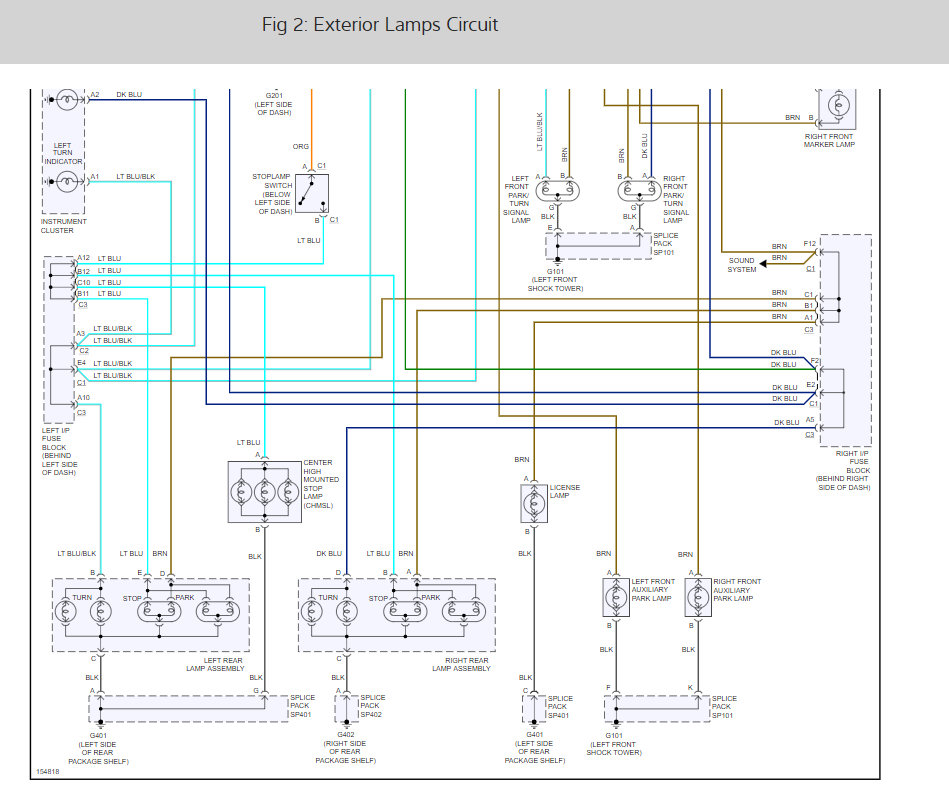Click the center high mounted stop lamp symbol
The image size is (949, 805).
click(x=264, y=492)
